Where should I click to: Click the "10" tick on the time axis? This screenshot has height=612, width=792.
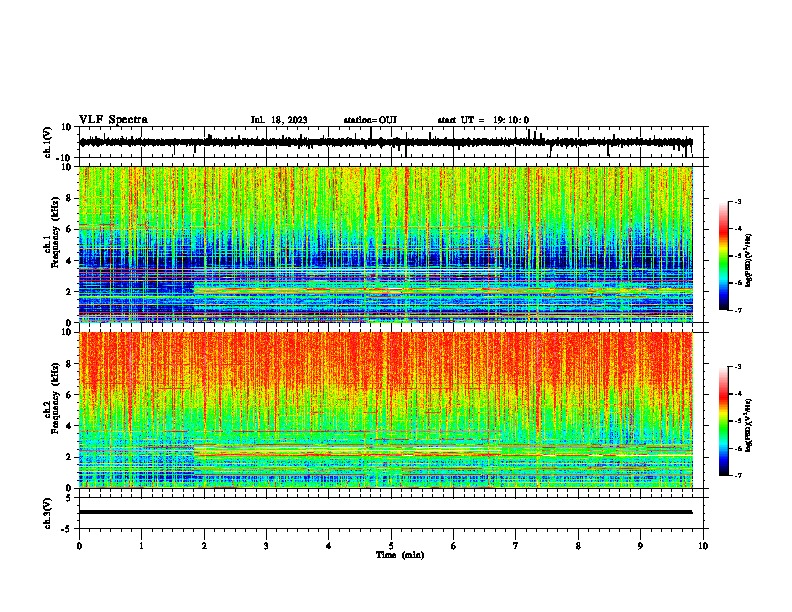click(703, 546)
